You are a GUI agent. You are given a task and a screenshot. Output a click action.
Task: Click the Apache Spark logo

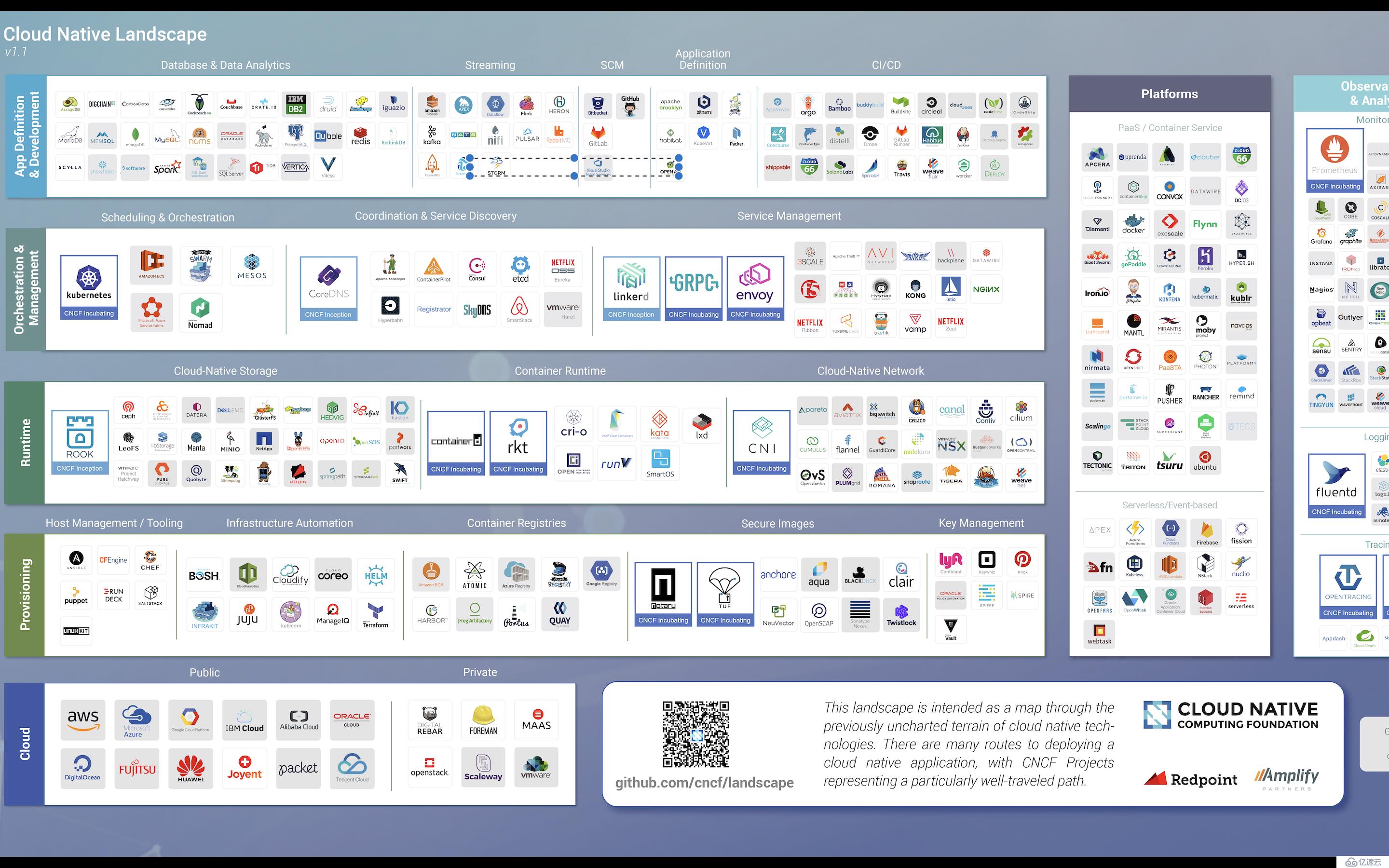tap(167, 168)
